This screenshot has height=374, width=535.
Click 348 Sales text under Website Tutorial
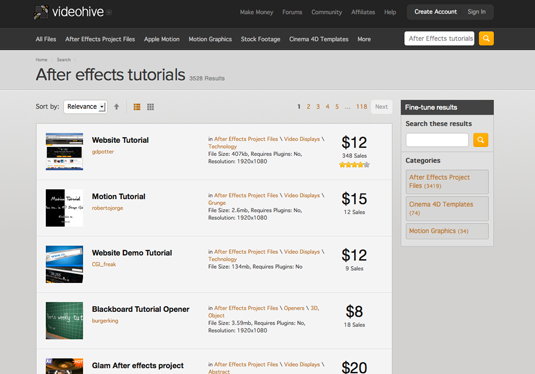pyautogui.click(x=354, y=156)
